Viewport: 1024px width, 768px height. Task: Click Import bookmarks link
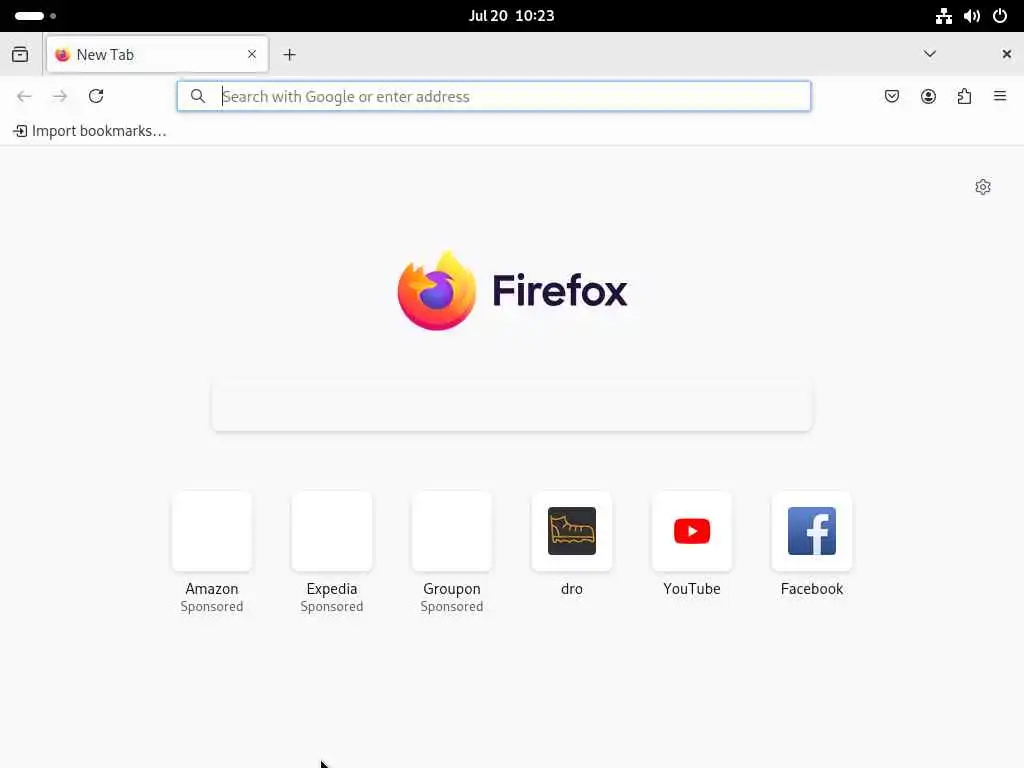point(90,131)
